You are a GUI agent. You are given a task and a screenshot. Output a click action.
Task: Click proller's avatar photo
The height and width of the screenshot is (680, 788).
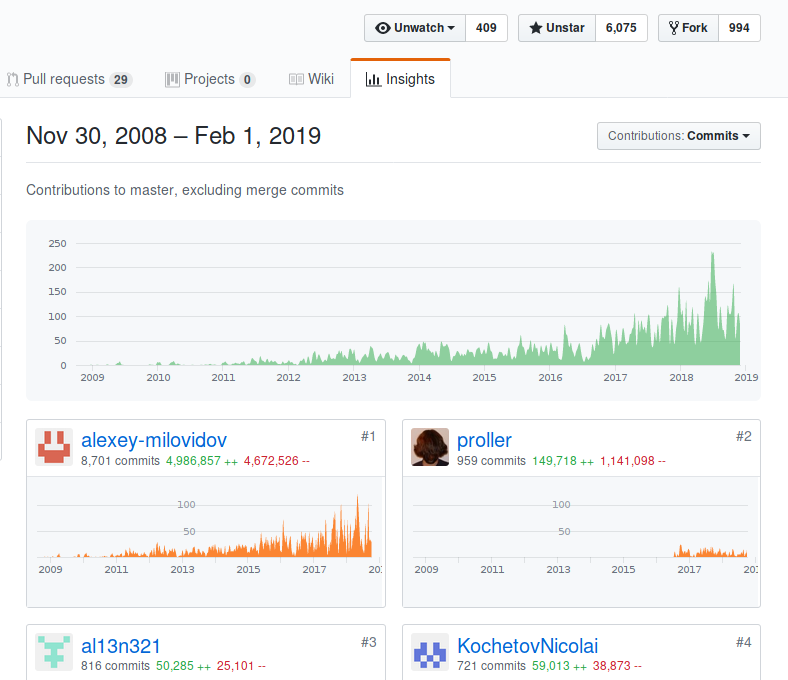point(430,447)
